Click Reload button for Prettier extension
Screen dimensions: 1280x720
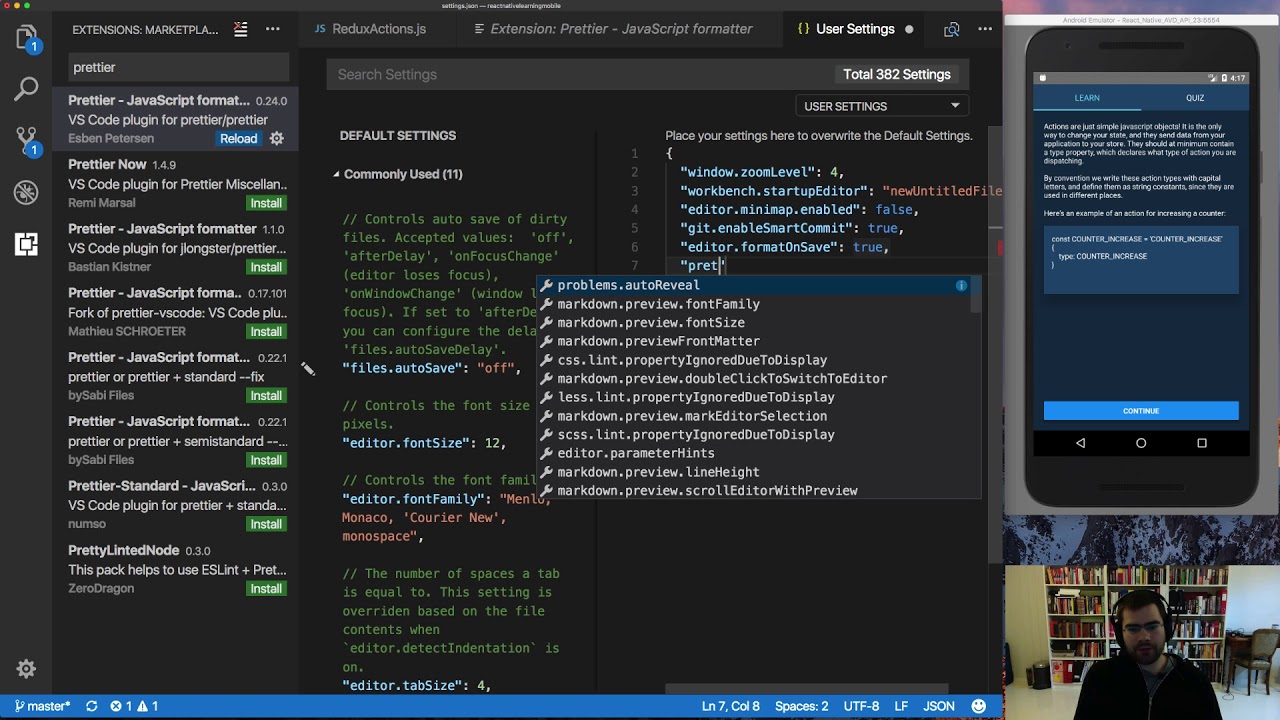(239, 138)
